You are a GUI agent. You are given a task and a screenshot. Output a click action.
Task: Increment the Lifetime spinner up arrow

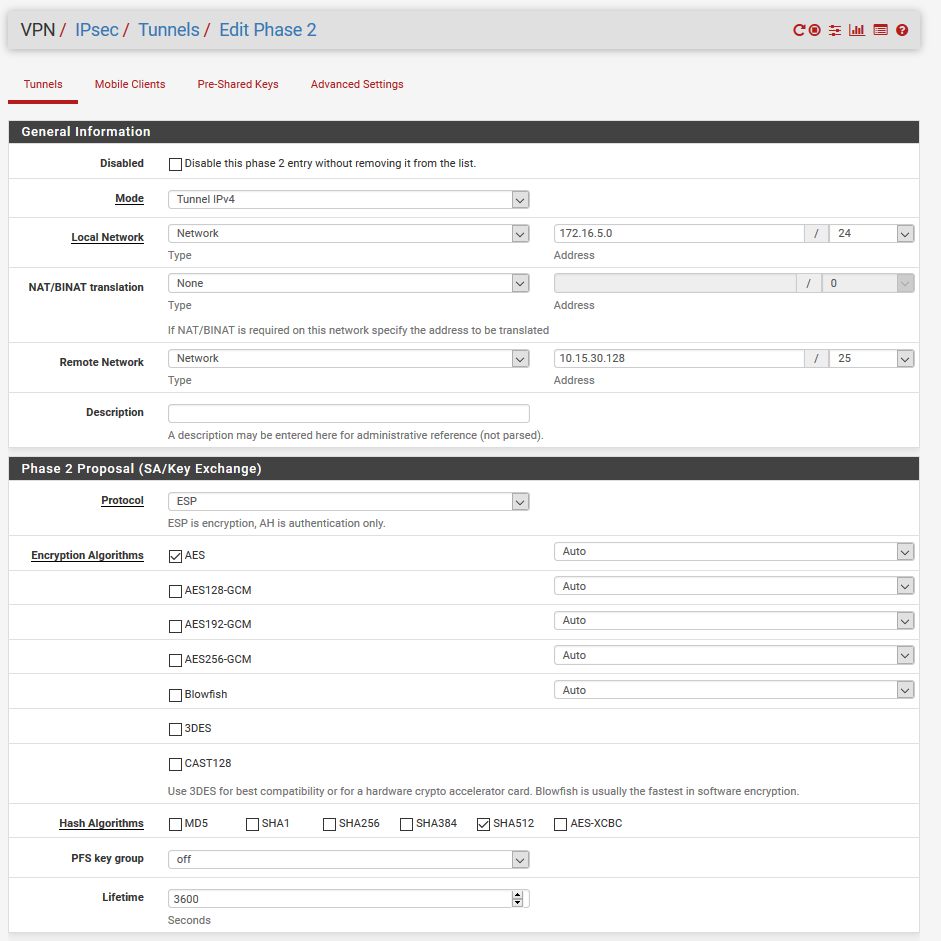coord(517,894)
